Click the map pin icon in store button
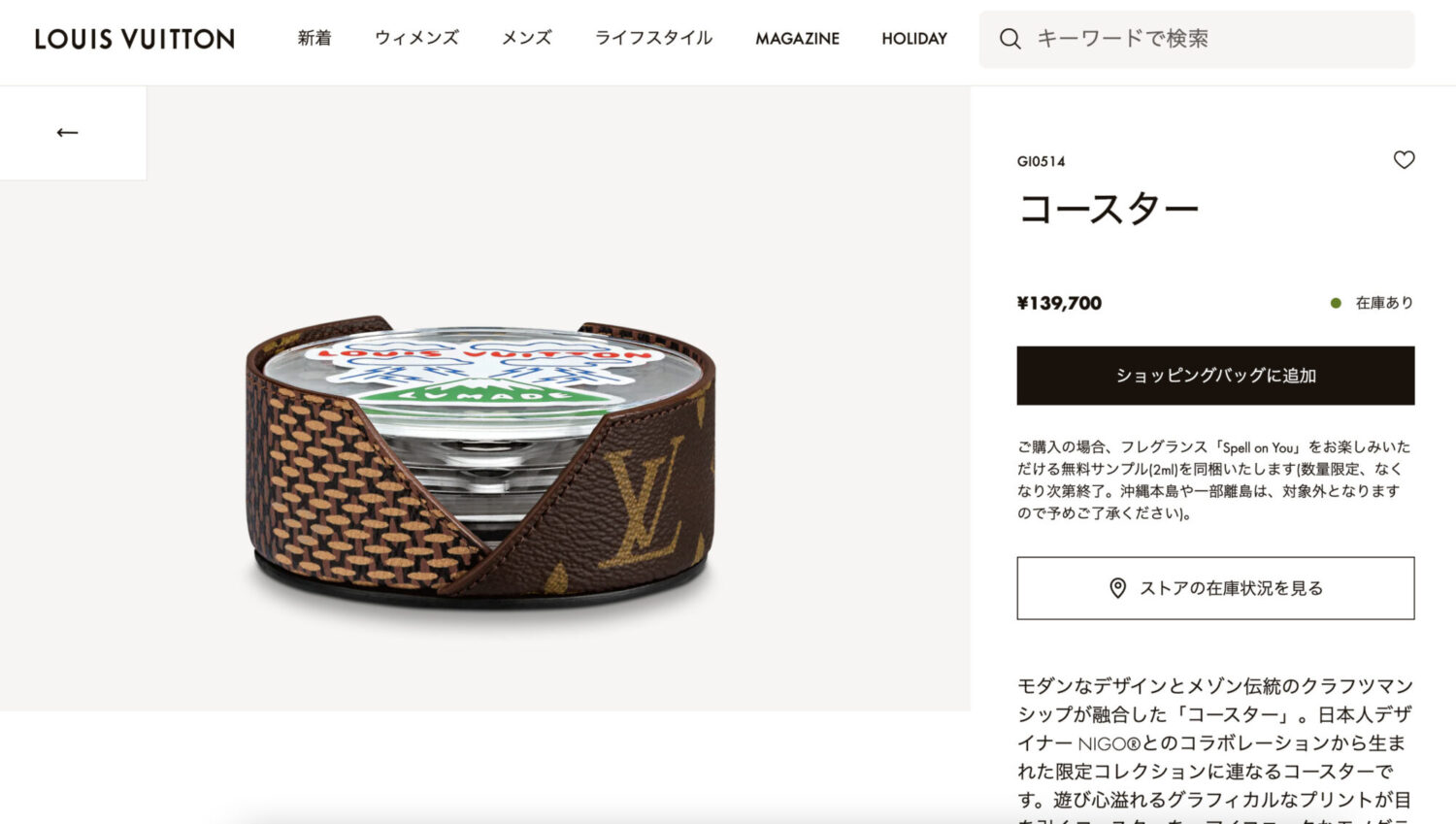 pos(1117,588)
